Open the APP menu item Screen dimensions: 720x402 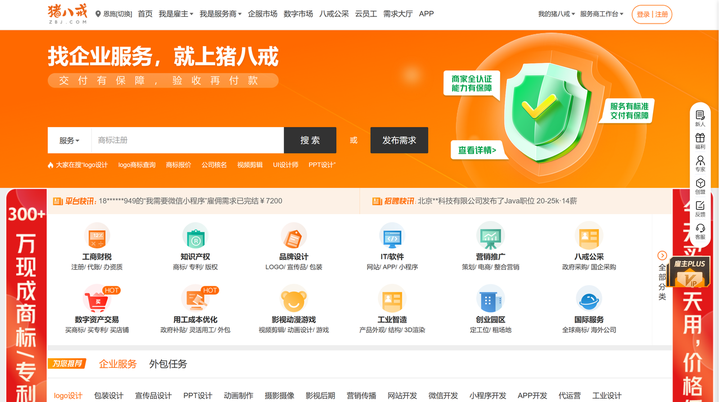pos(427,14)
